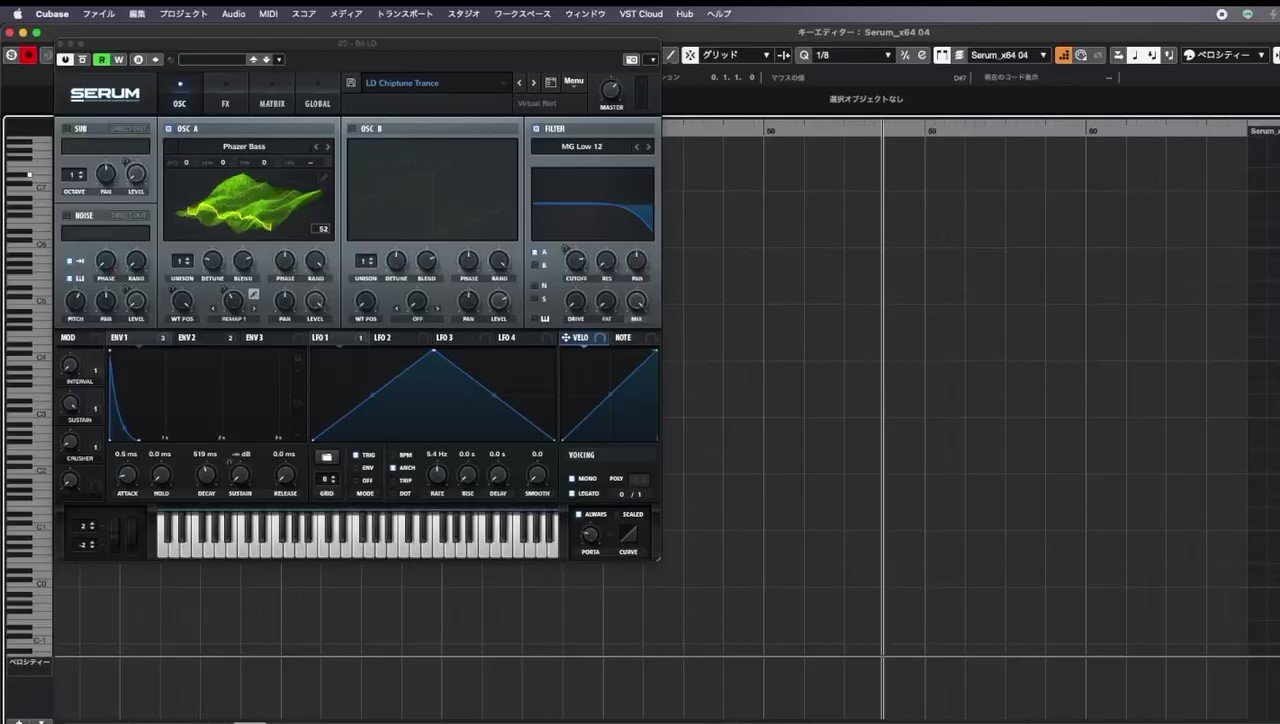Open the plugin preset dropdown arrow

(279, 60)
